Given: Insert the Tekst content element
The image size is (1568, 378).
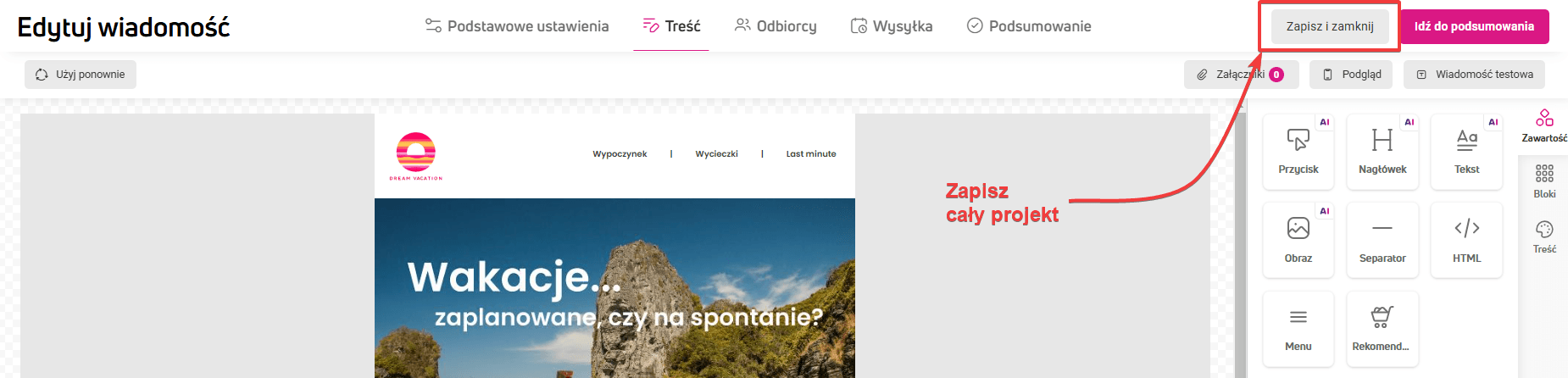Looking at the screenshot, I should click(1466, 152).
